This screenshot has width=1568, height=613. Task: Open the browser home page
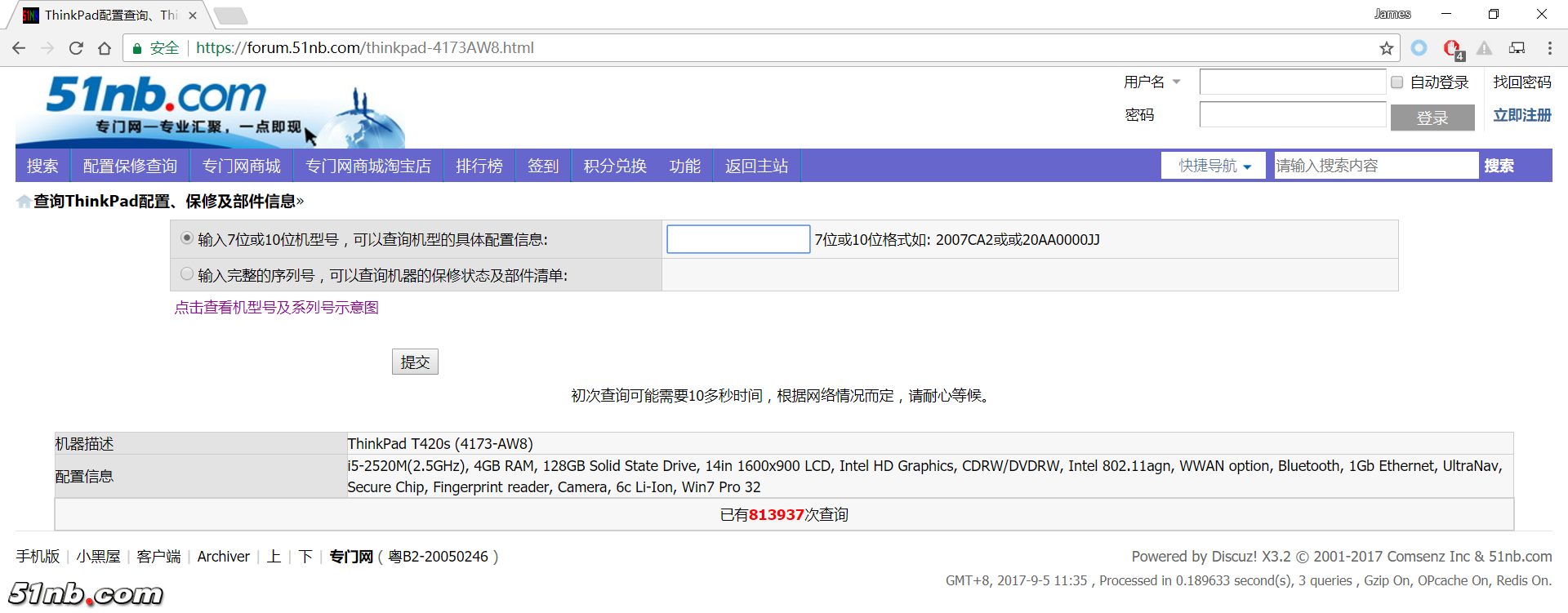(105, 48)
